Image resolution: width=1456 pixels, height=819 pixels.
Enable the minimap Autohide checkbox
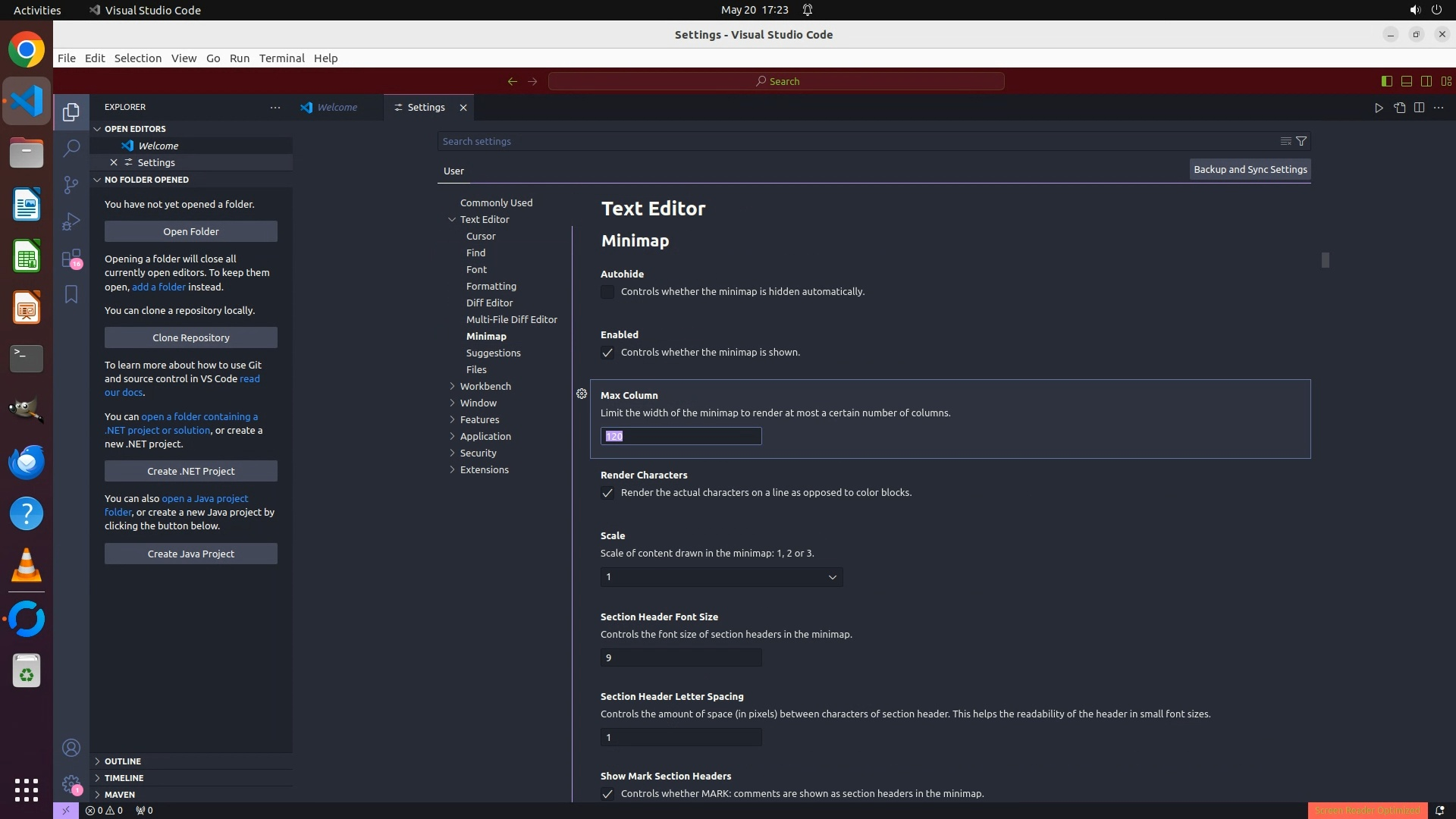click(x=607, y=292)
